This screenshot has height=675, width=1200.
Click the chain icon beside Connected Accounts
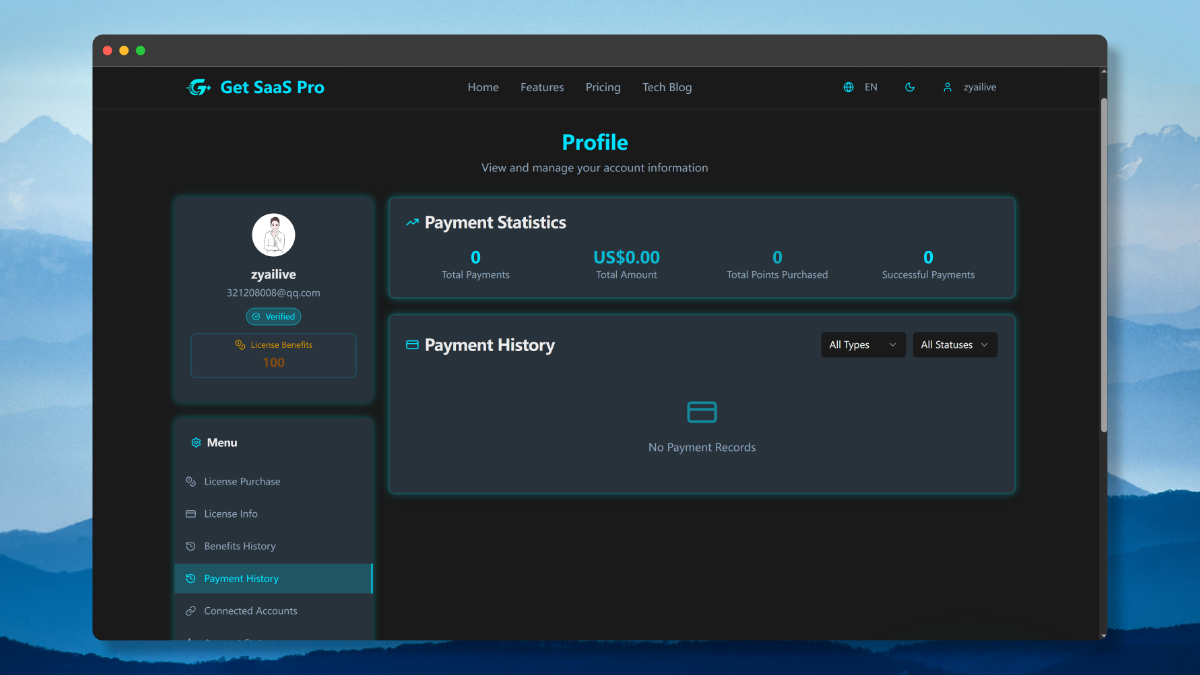pos(190,610)
